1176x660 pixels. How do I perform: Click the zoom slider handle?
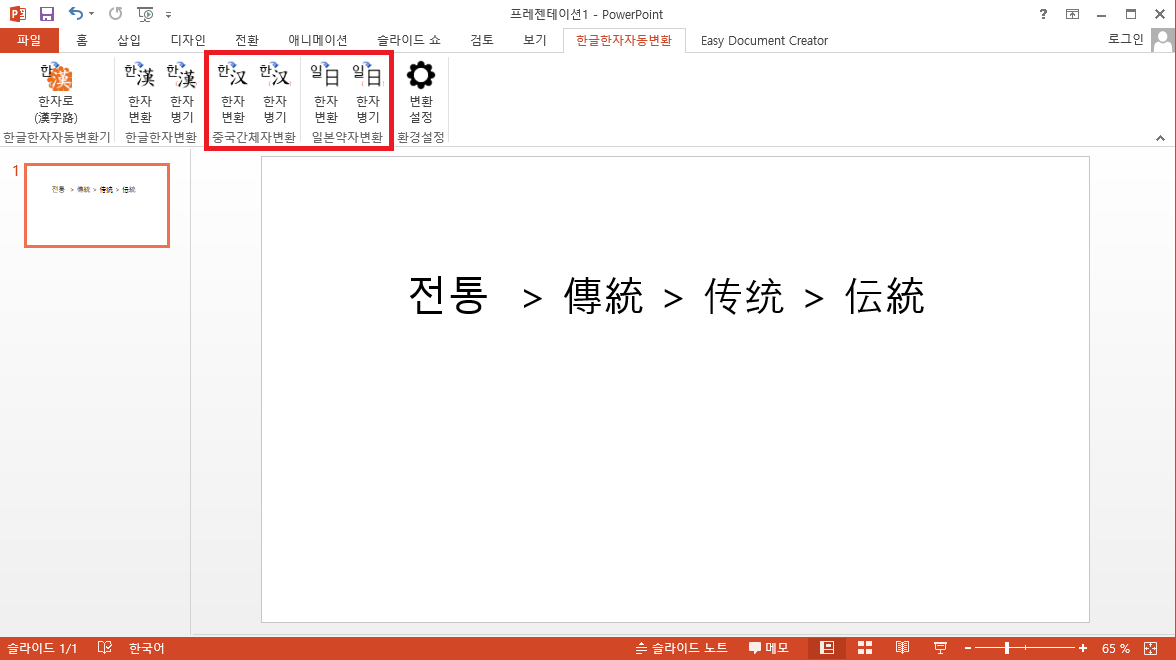(1007, 648)
